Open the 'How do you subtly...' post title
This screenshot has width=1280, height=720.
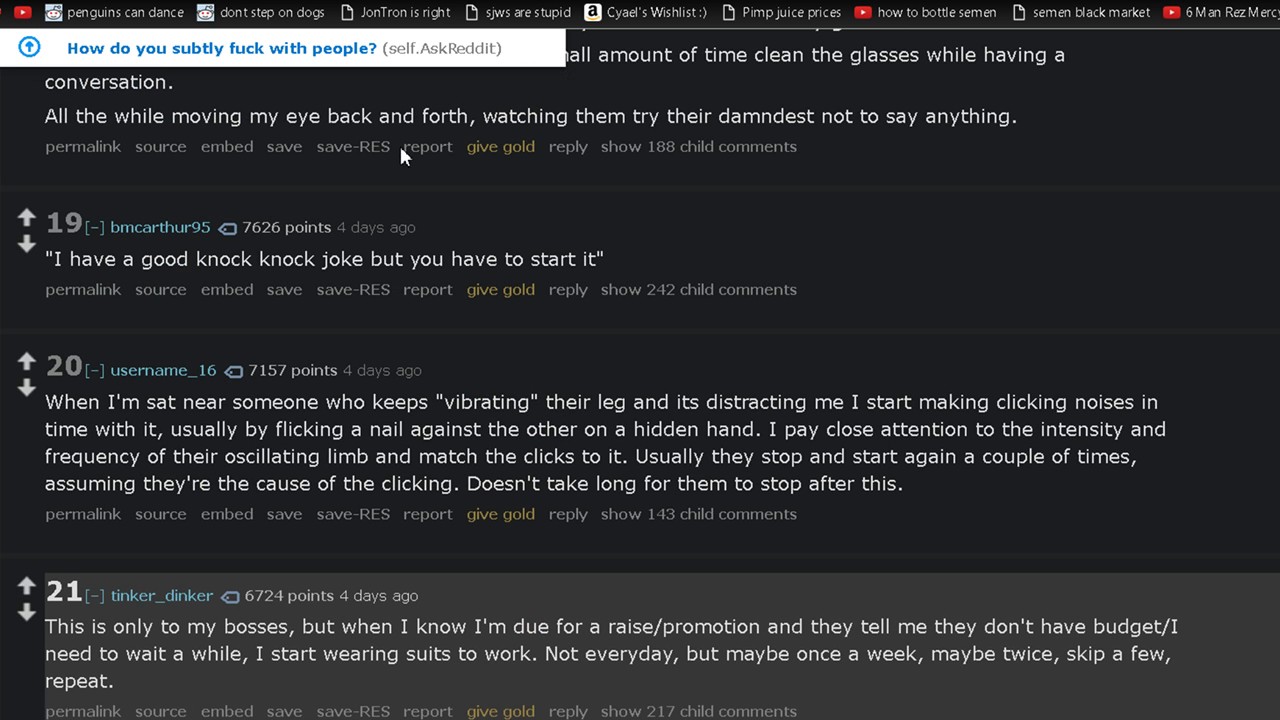coord(222,48)
